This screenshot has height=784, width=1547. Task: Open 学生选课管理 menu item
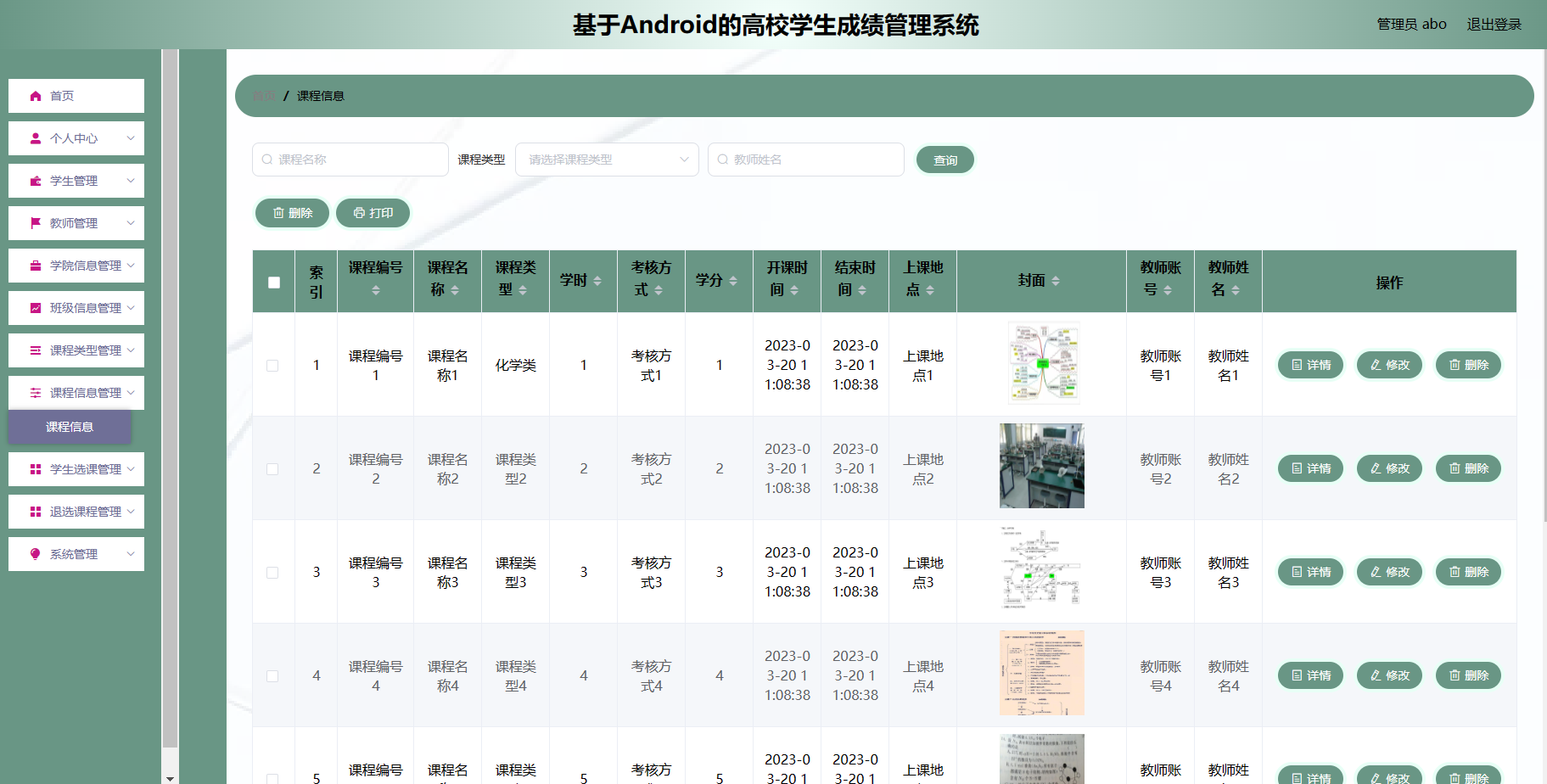(76, 469)
